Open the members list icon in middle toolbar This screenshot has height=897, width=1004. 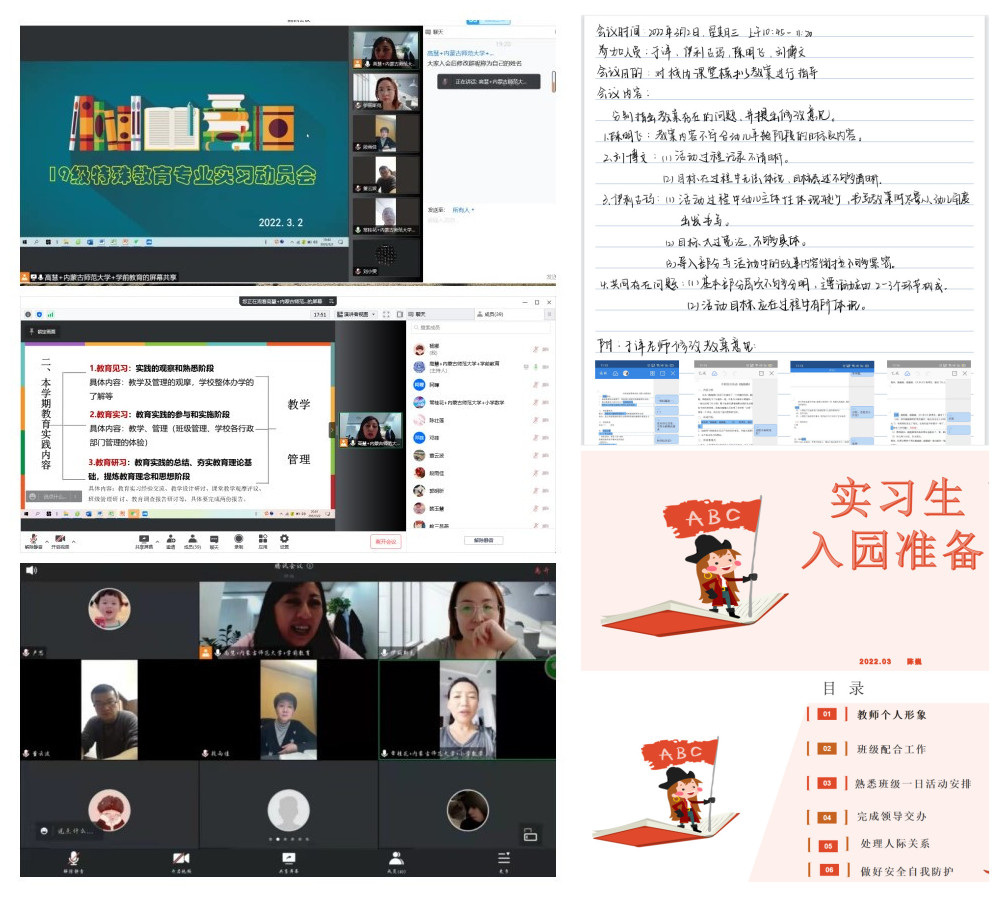(x=192, y=540)
